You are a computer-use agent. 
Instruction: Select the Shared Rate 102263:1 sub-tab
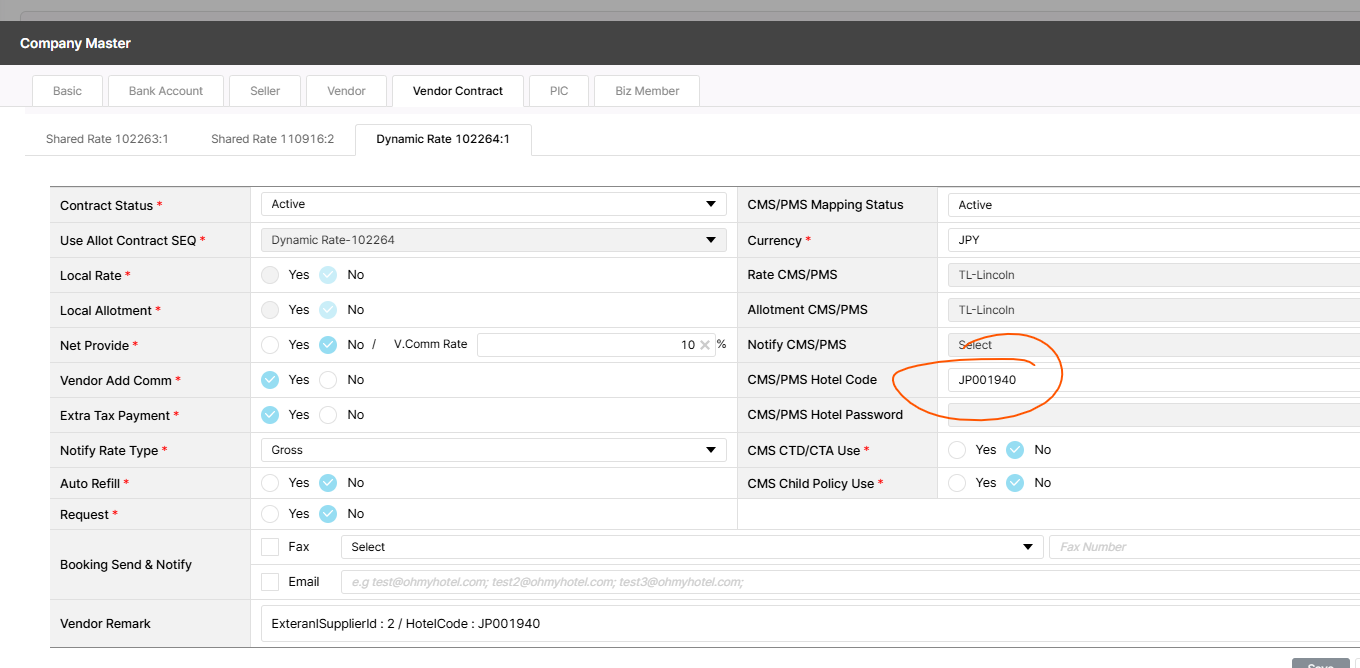coord(107,139)
